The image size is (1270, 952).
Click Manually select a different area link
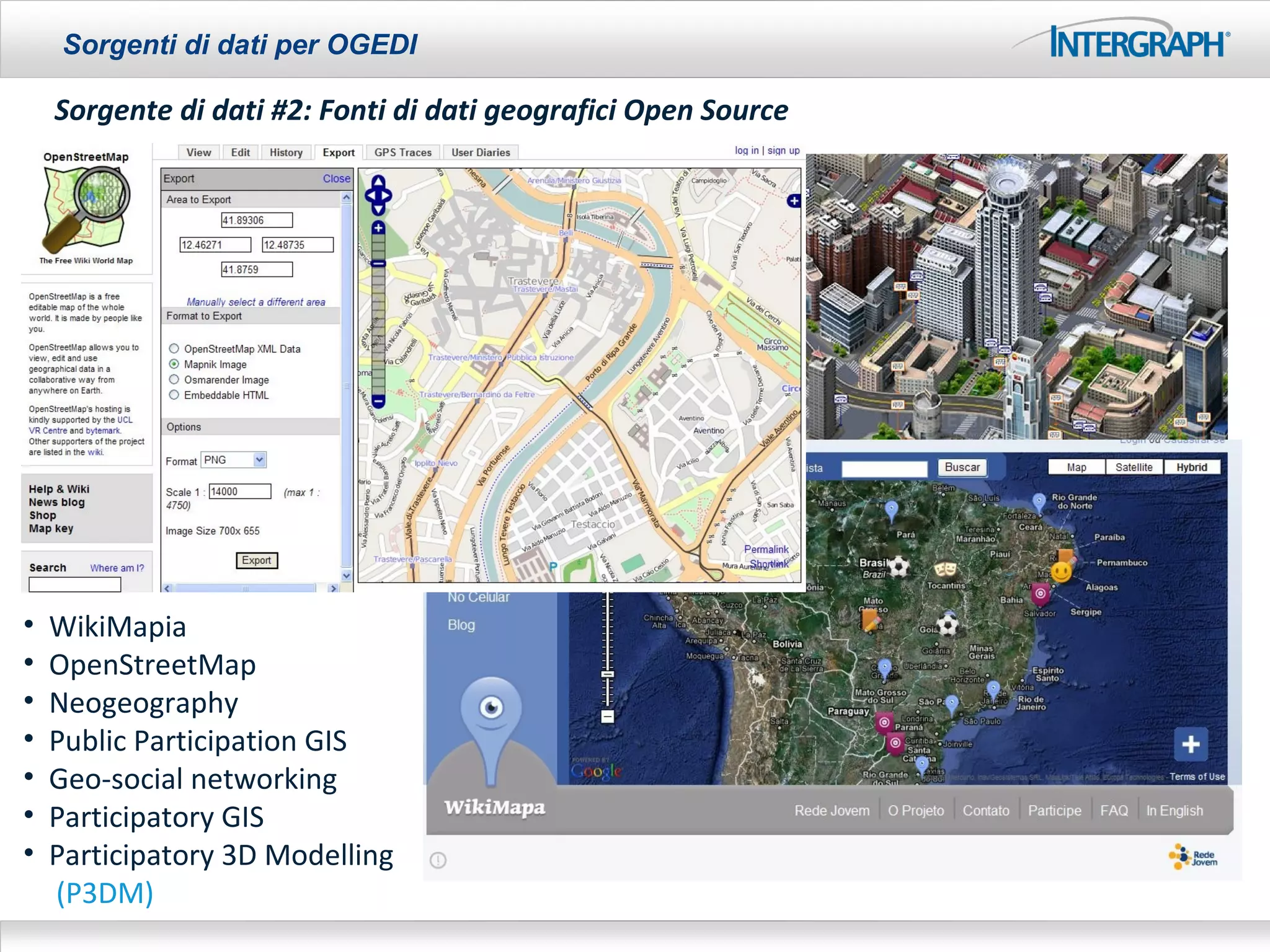tap(255, 302)
